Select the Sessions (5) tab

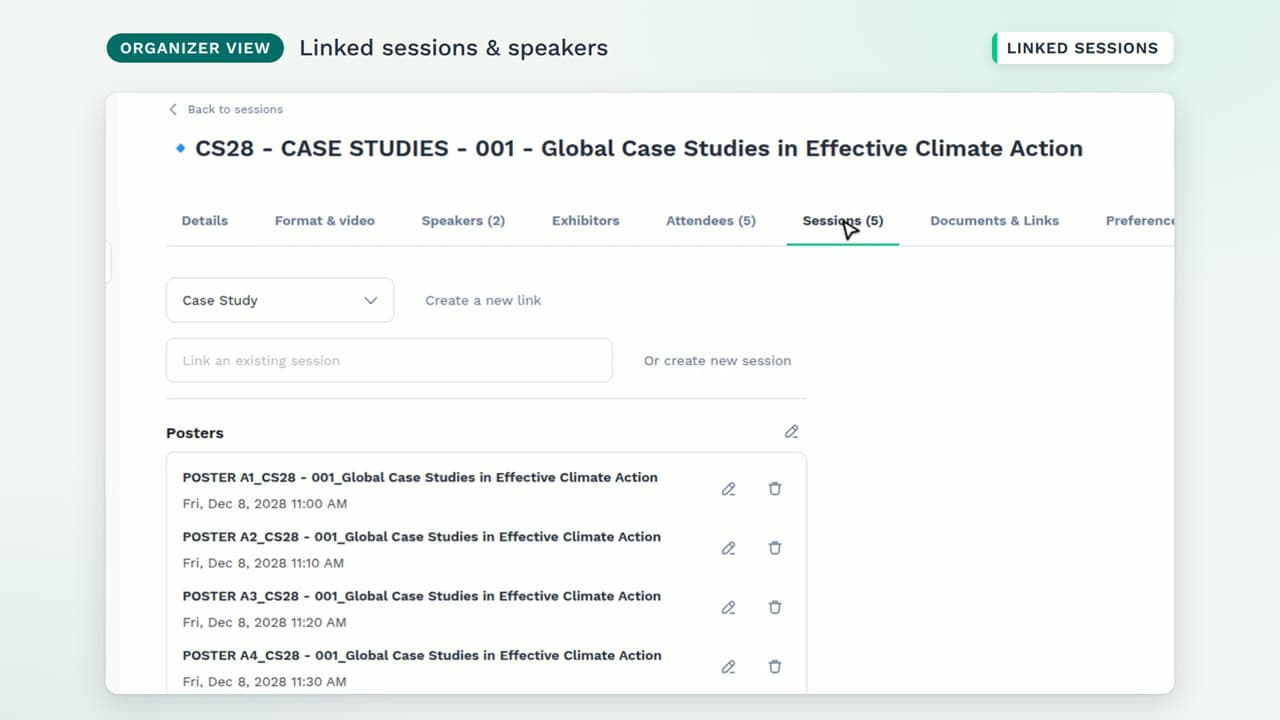pos(843,220)
